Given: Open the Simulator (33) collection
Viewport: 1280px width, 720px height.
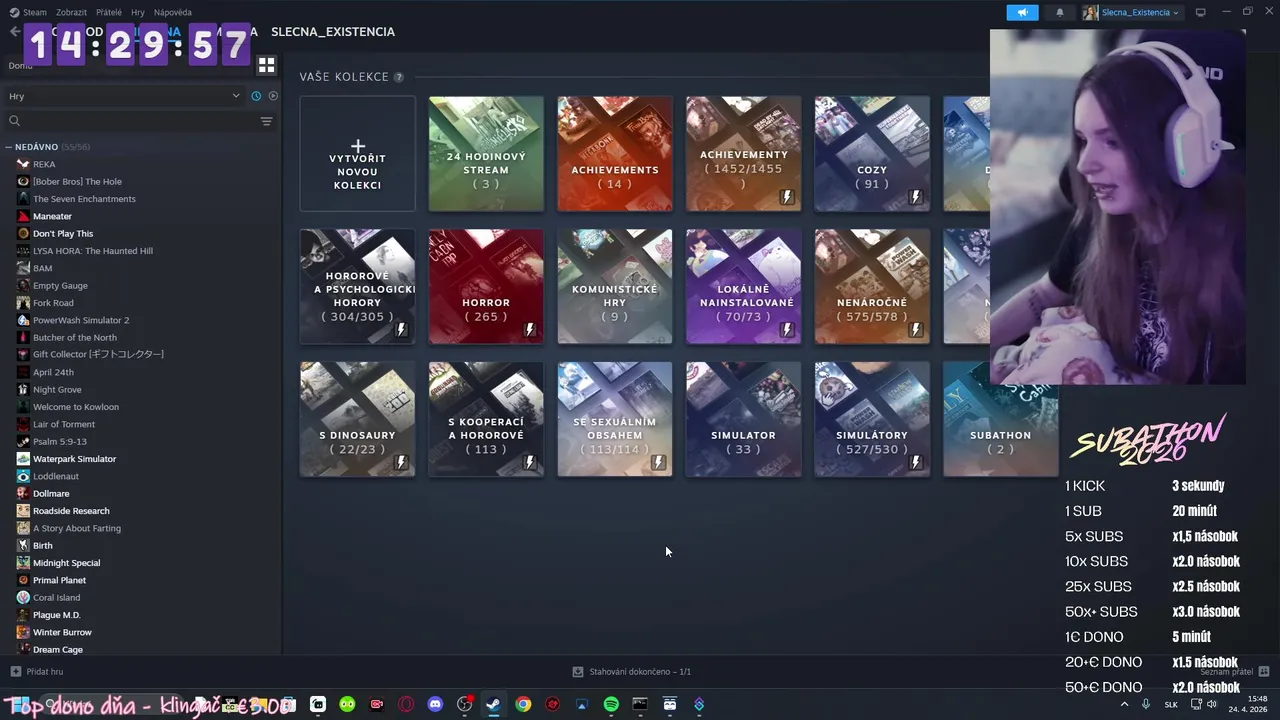Looking at the screenshot, I should click(x=743, y=419).
